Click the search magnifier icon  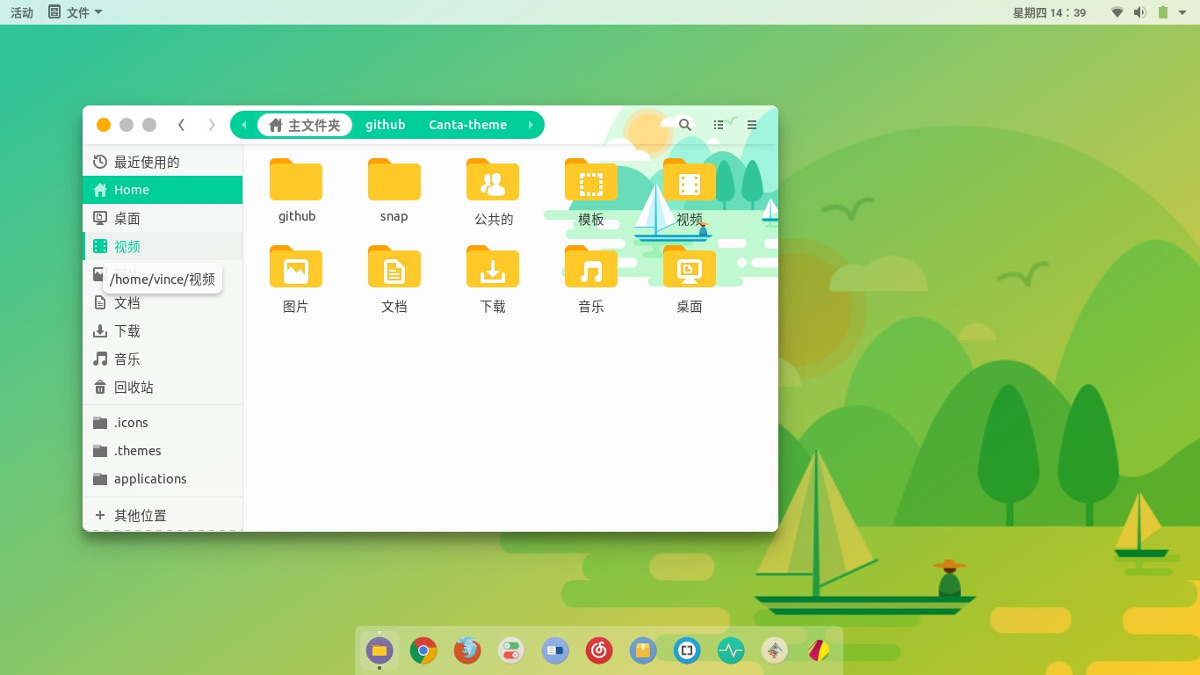click(685, 125)
